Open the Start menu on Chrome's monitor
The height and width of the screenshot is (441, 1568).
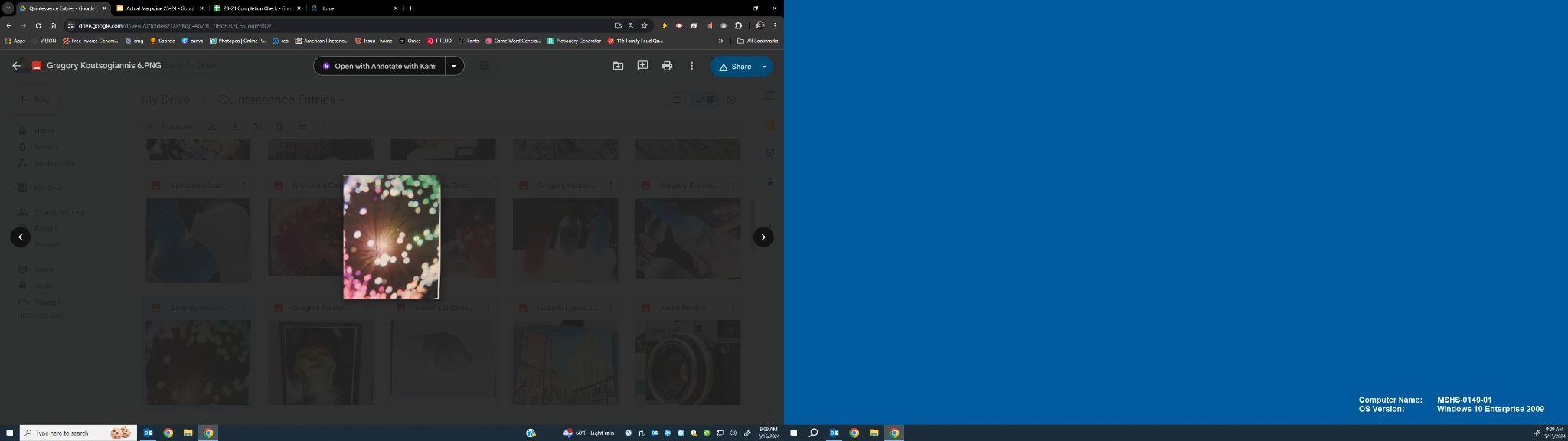pyautogui.click(x=9, y=433)
